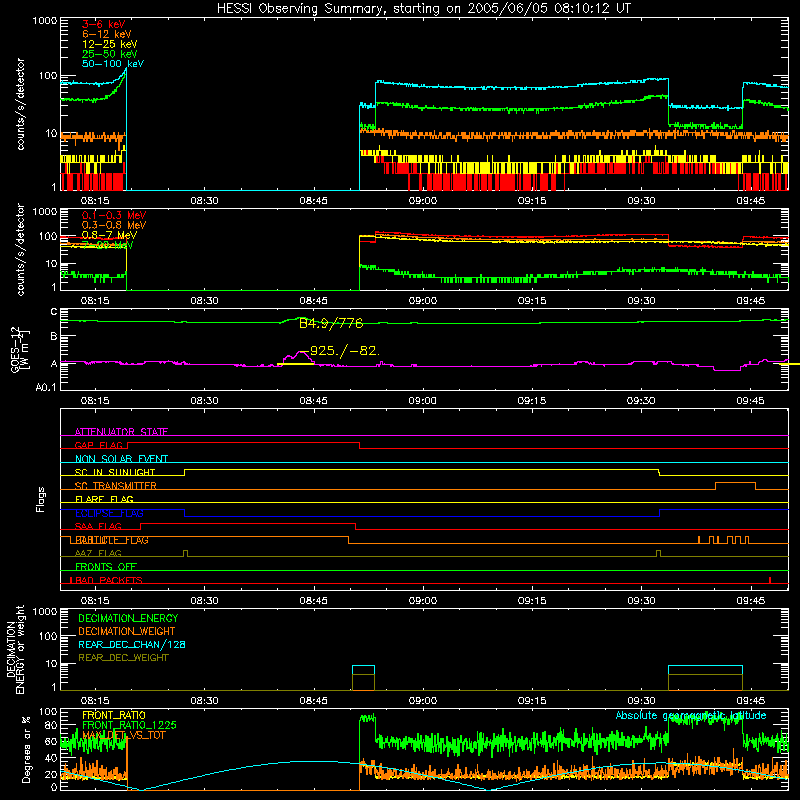Click the MAX_DET_VS_TOT legend label
This screenshot has width=800, height=800.
click(124, 735)
